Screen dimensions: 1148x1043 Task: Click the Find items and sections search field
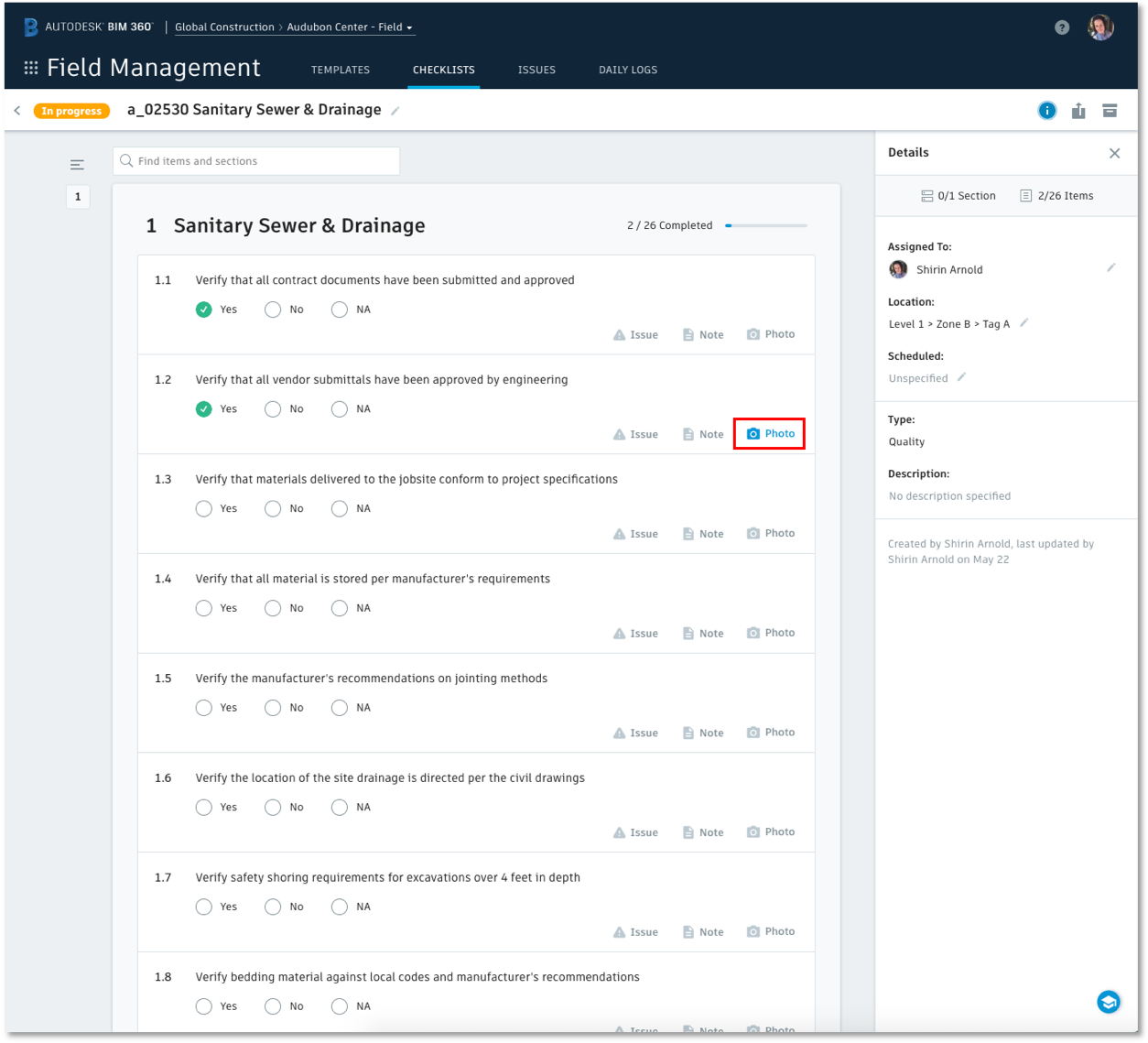(x=255, y=160)
